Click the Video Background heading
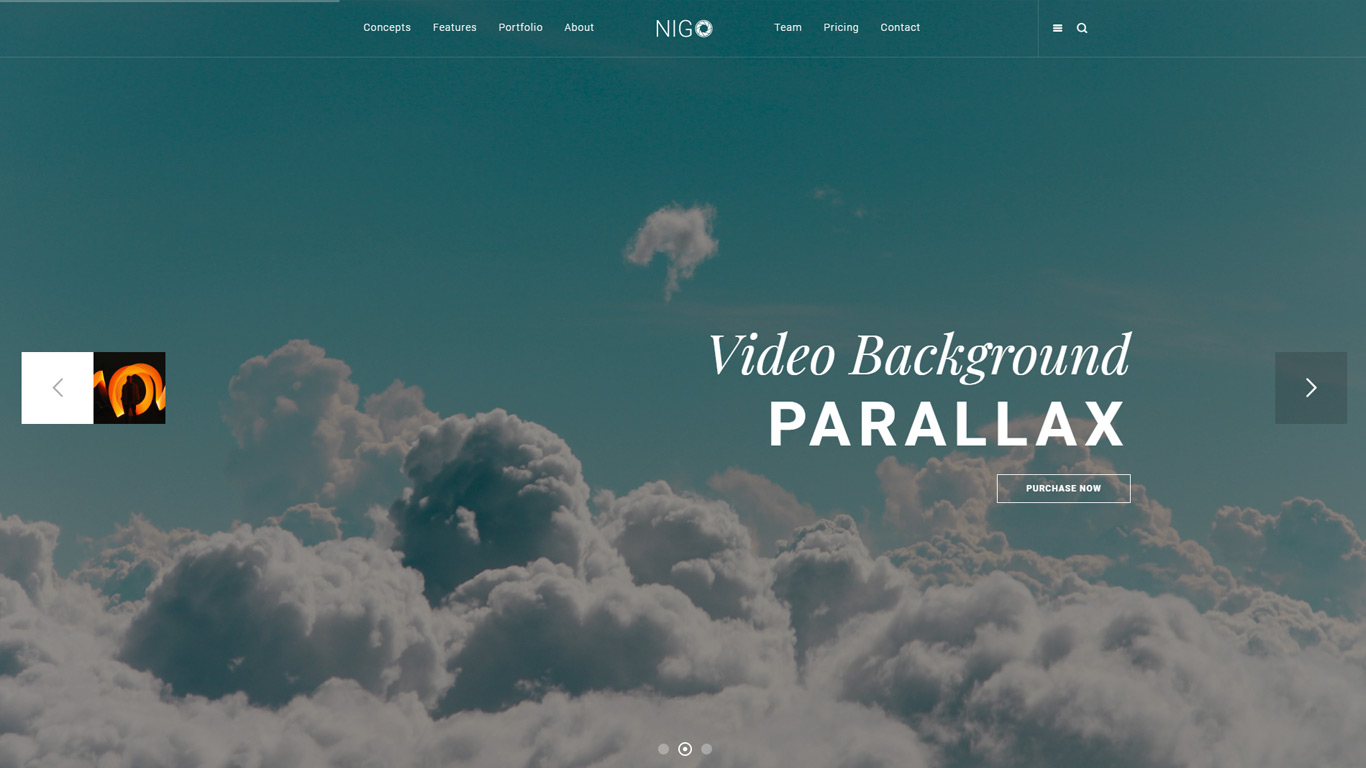This screenshot has width=1366, height=768. [x=919, y=357]
